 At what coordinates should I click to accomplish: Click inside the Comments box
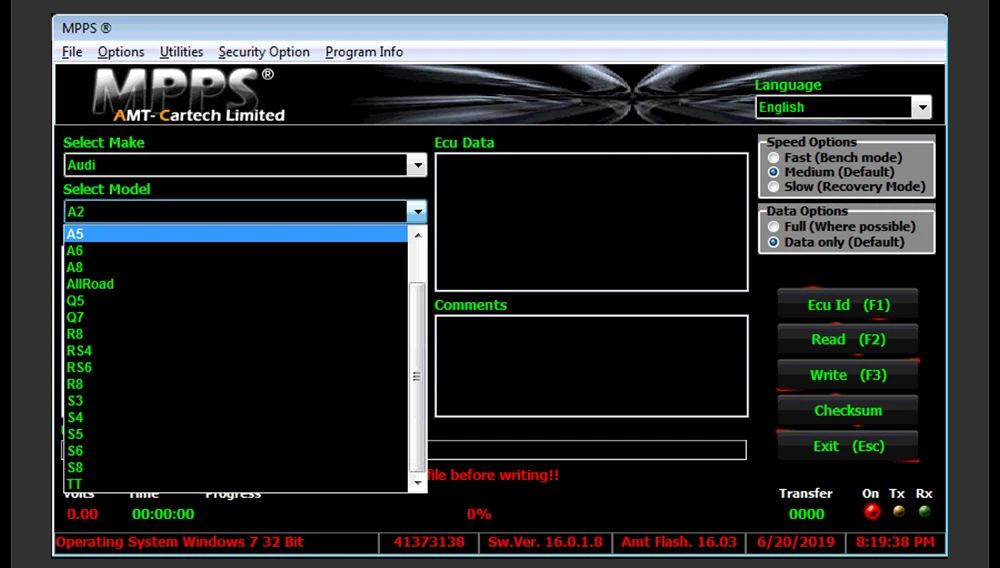point(591,366)
